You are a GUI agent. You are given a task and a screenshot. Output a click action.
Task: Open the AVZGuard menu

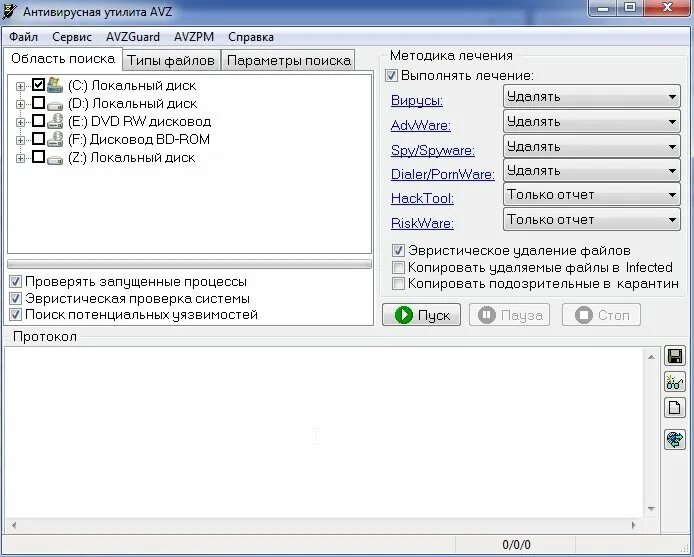click(133, 37)
